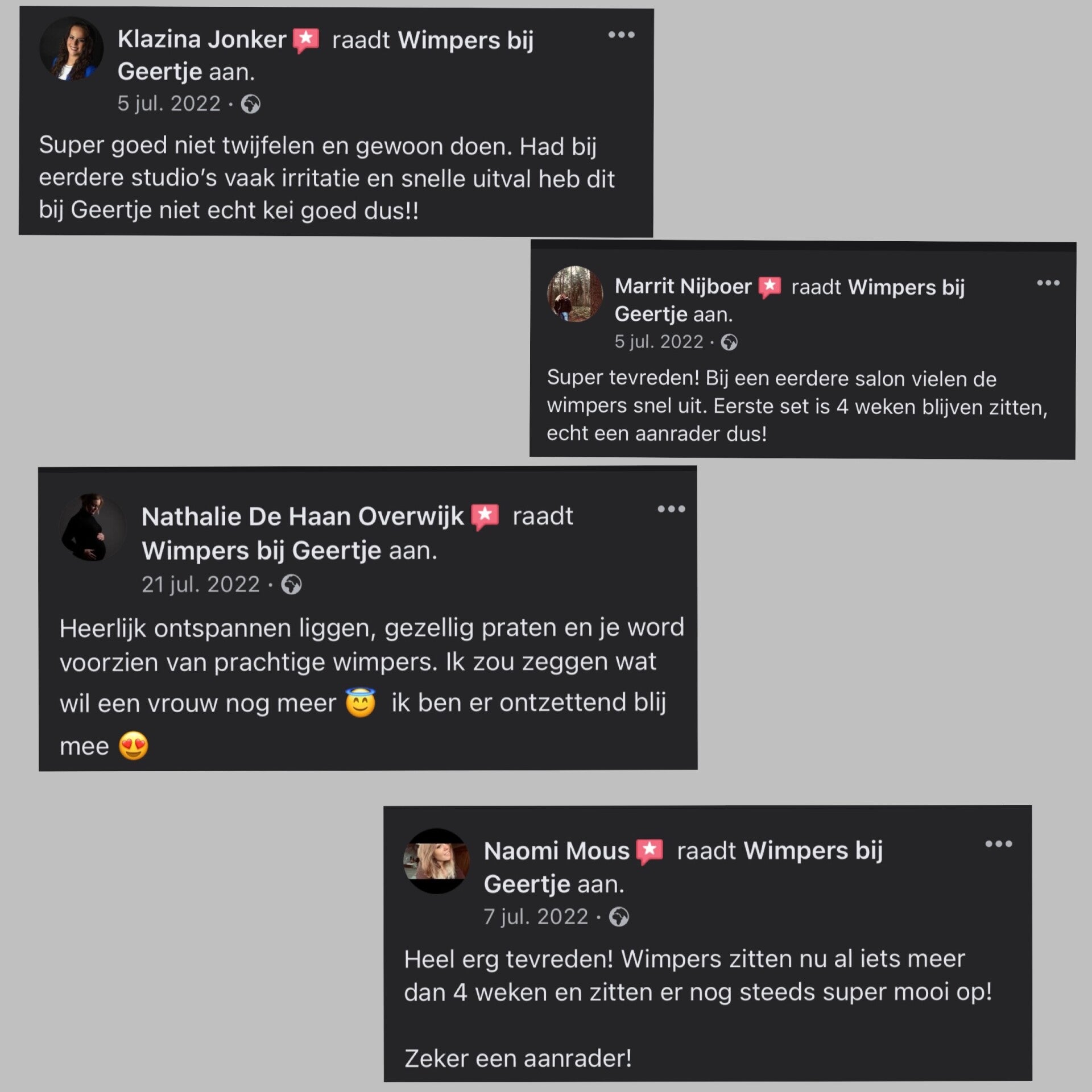Expand more options on Nathalie's review
This screenshot has height=1092, width=1092.
point(671,509)
